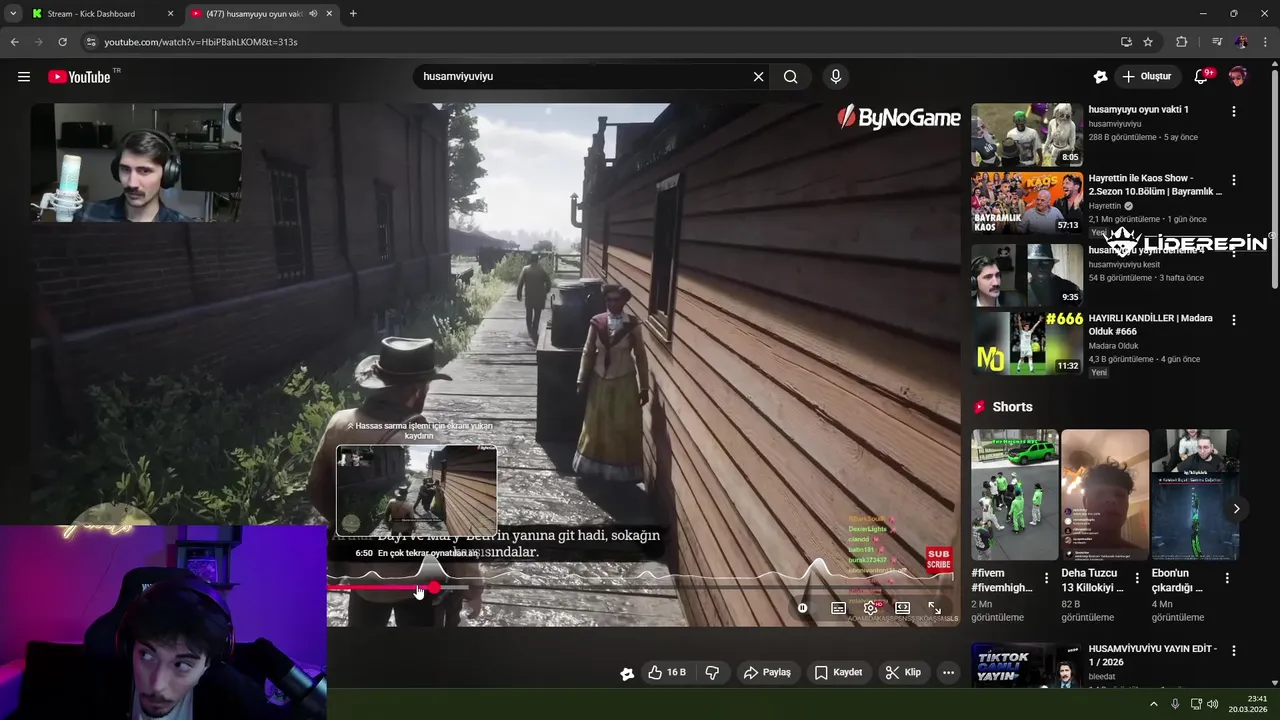Show hidden system tray icons
1280x720 pixels.
[x=1154, y=704]
